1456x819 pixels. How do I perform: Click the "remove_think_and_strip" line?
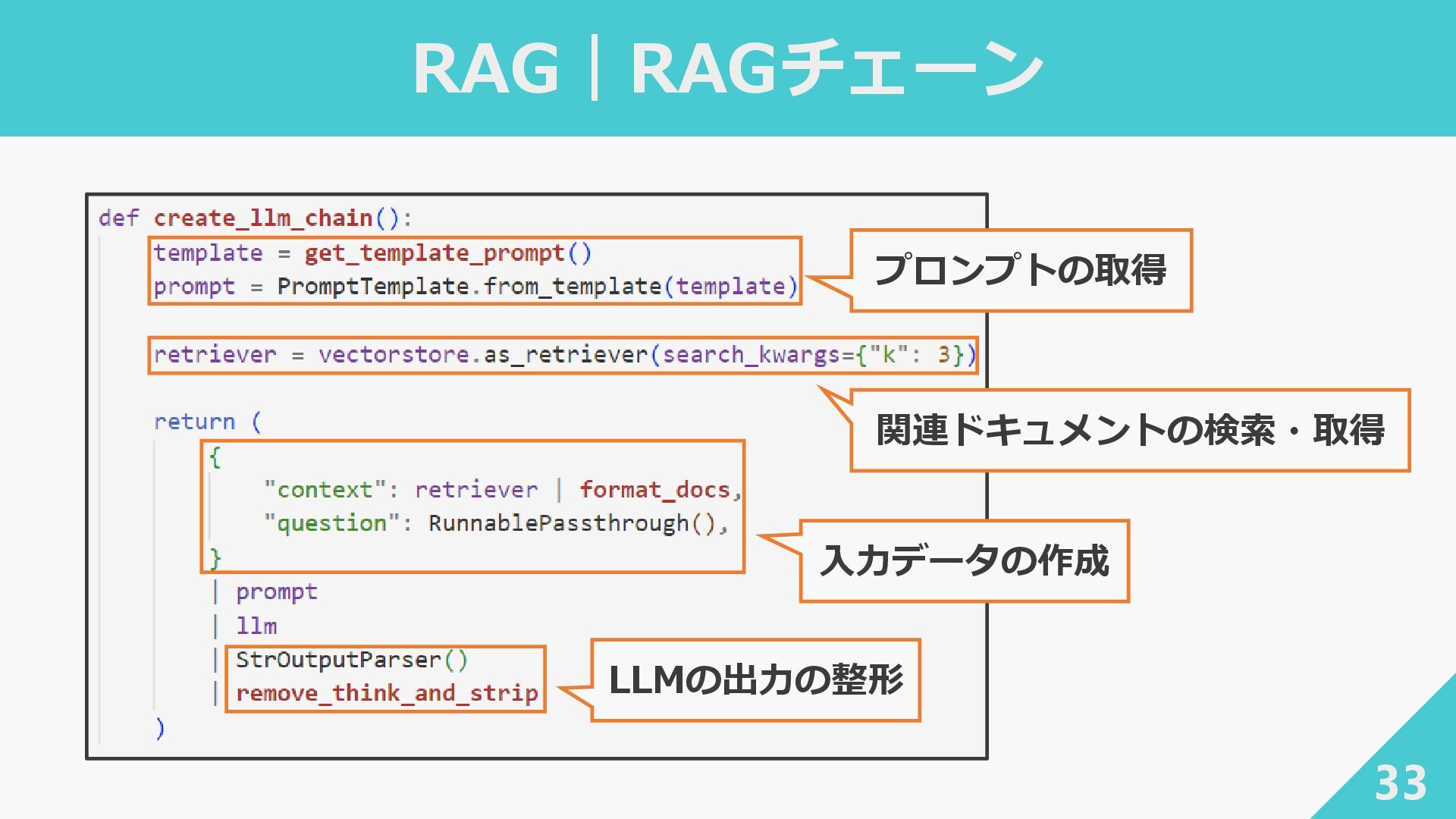pos(387,693)
